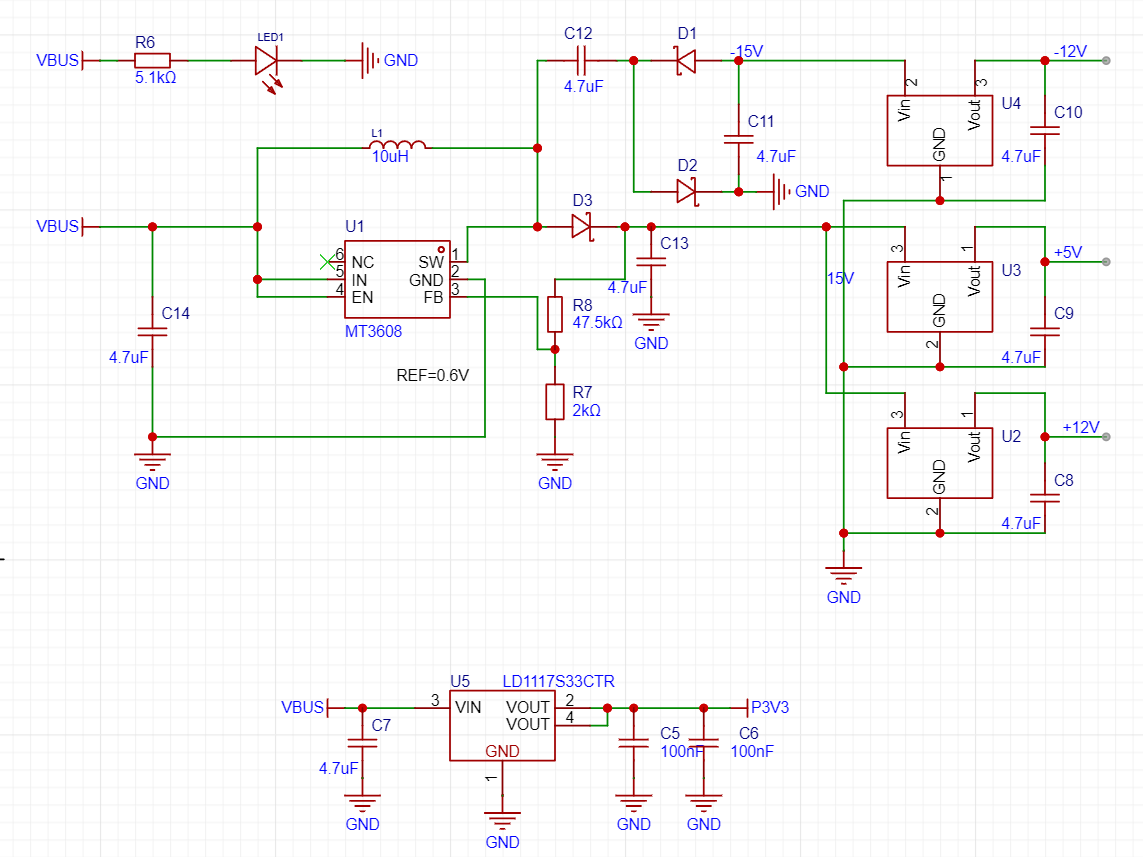This screenshot has height=857, width=1143.
Task: Select the LD1117S33CTR part name label
Action: [x=558, y=681]
